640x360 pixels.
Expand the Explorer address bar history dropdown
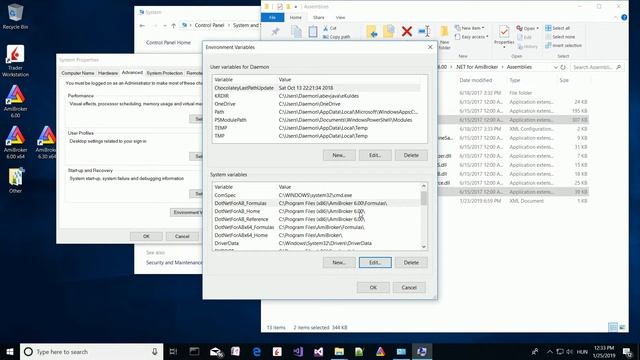(556, 67)
